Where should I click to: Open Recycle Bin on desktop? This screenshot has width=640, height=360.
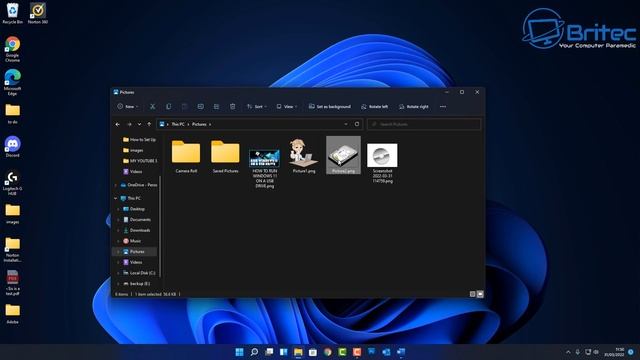click(x=13, y=13)
